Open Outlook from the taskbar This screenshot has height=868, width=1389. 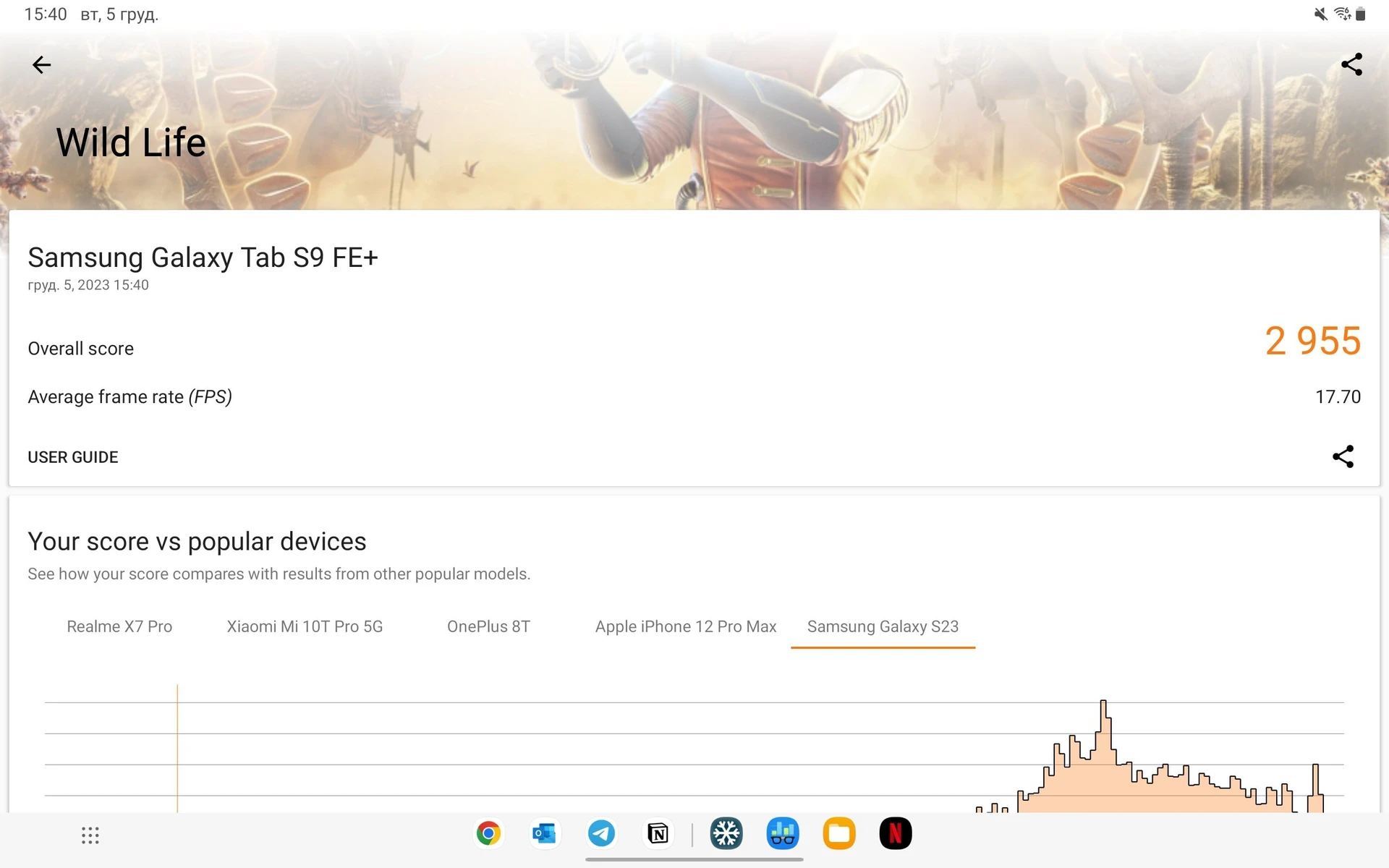544,834
